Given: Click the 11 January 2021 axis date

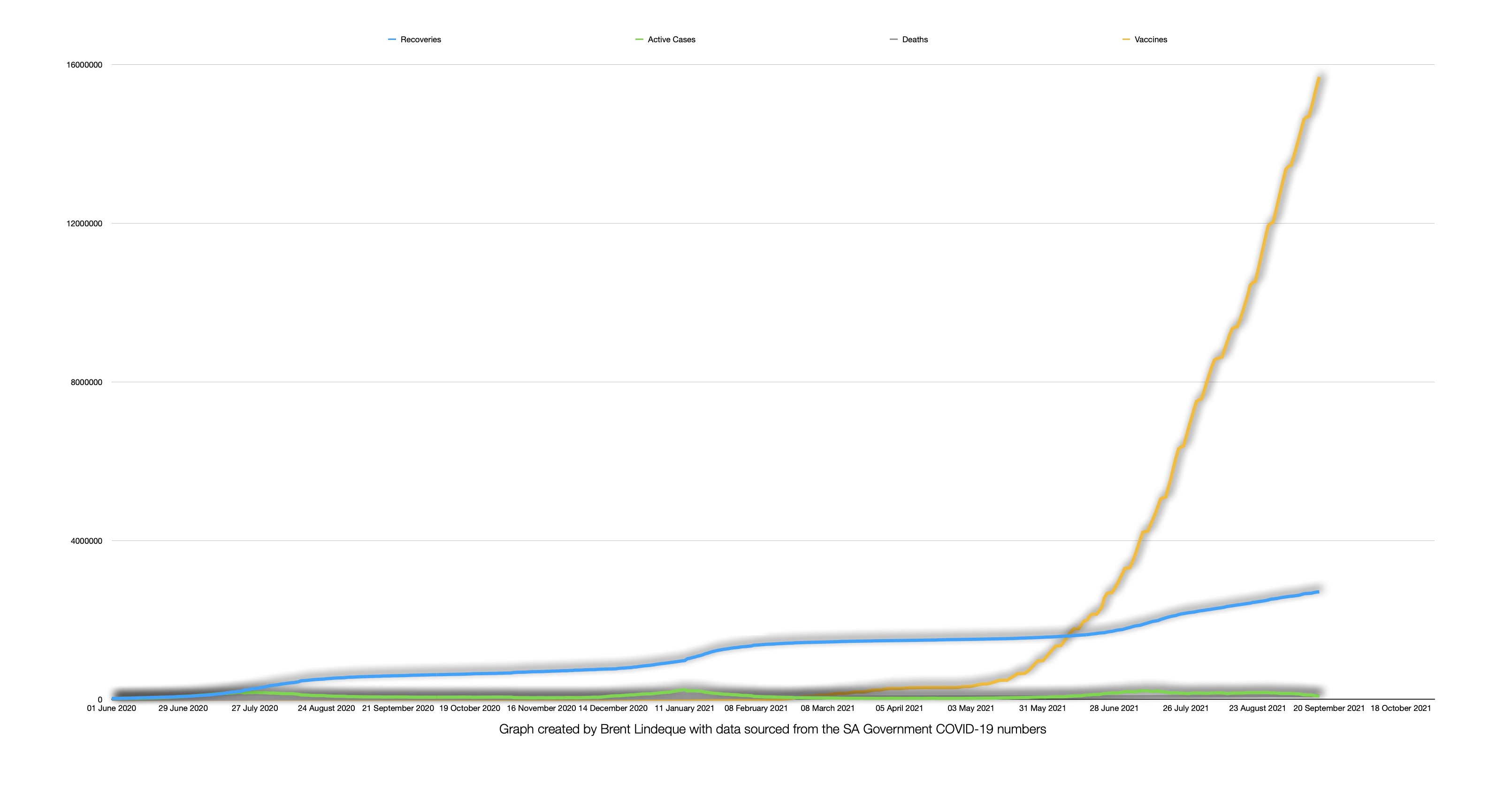Looking at the screenshot, I should [684, 708].
